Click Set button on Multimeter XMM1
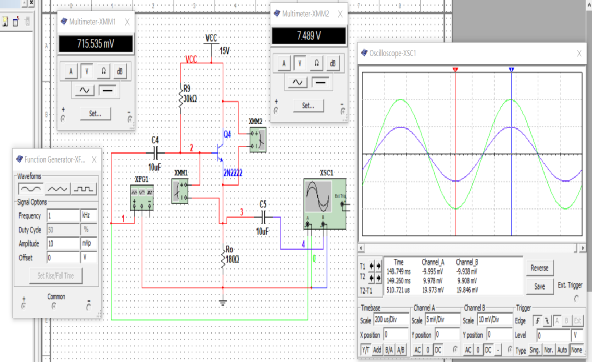 (x=95, y=113)
